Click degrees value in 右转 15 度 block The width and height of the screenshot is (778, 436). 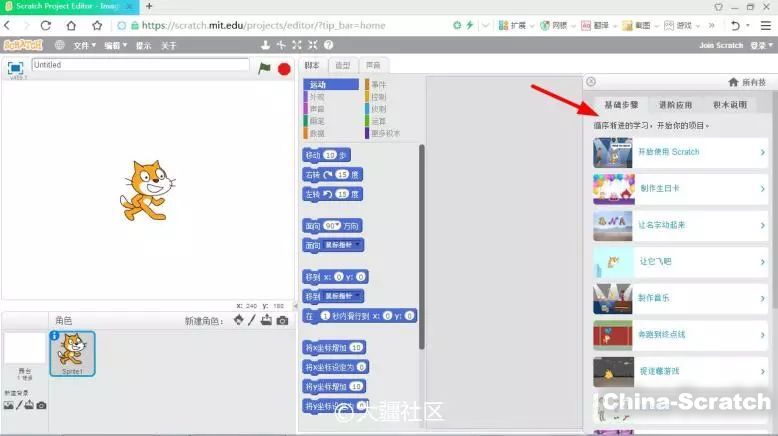click(342, 175)
